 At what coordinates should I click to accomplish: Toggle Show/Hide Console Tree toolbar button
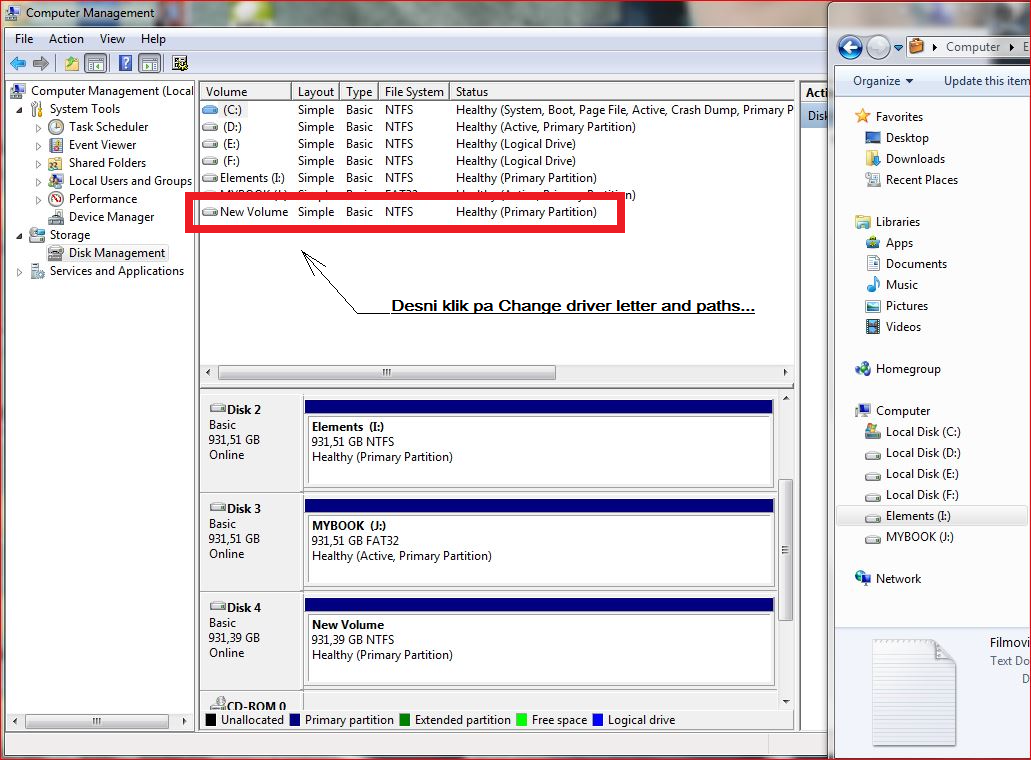96,64
